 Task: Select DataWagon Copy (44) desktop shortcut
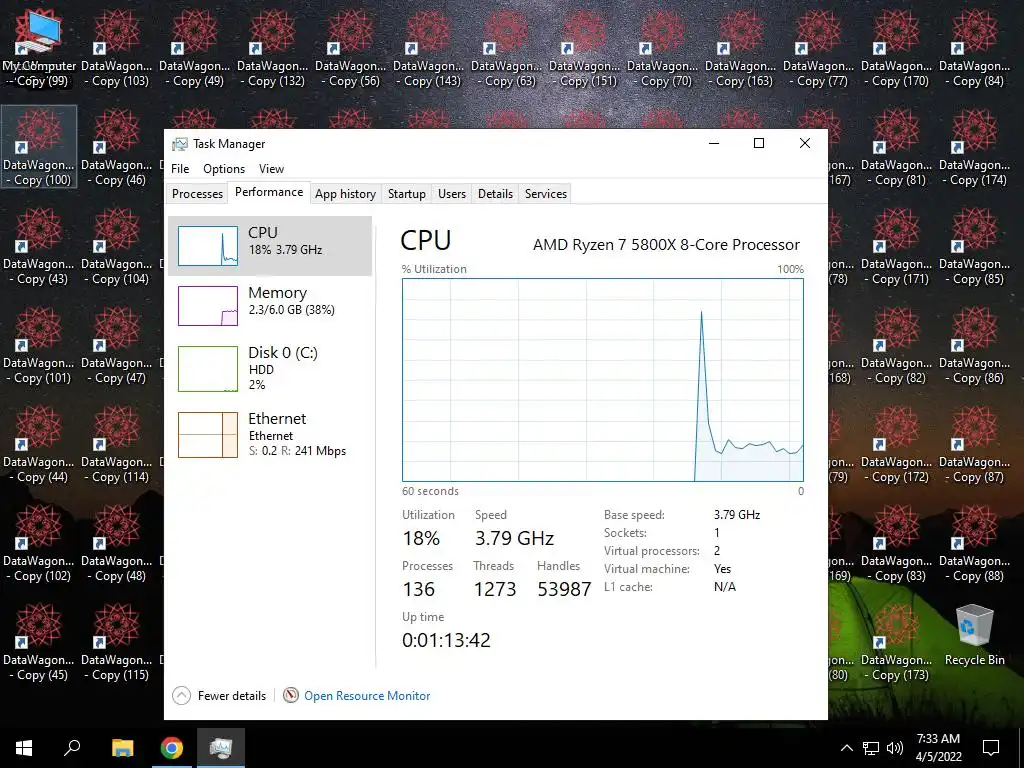39,444
